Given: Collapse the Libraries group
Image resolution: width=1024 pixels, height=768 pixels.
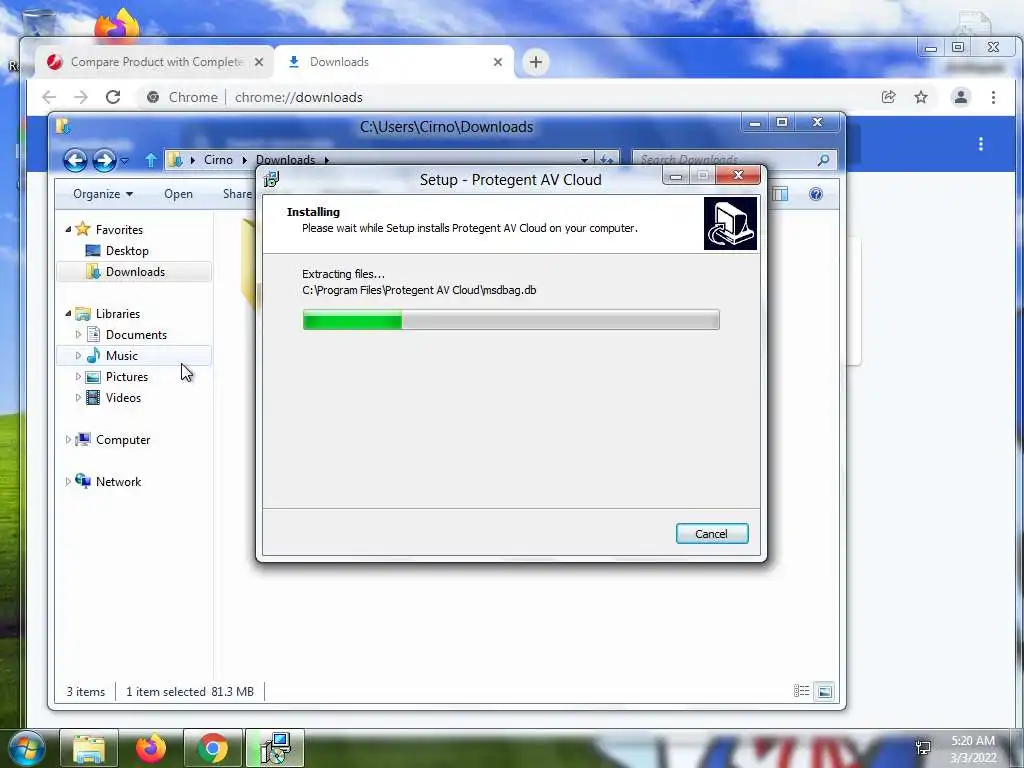Looking at the screenshot, I should click(x=68, y=313).
